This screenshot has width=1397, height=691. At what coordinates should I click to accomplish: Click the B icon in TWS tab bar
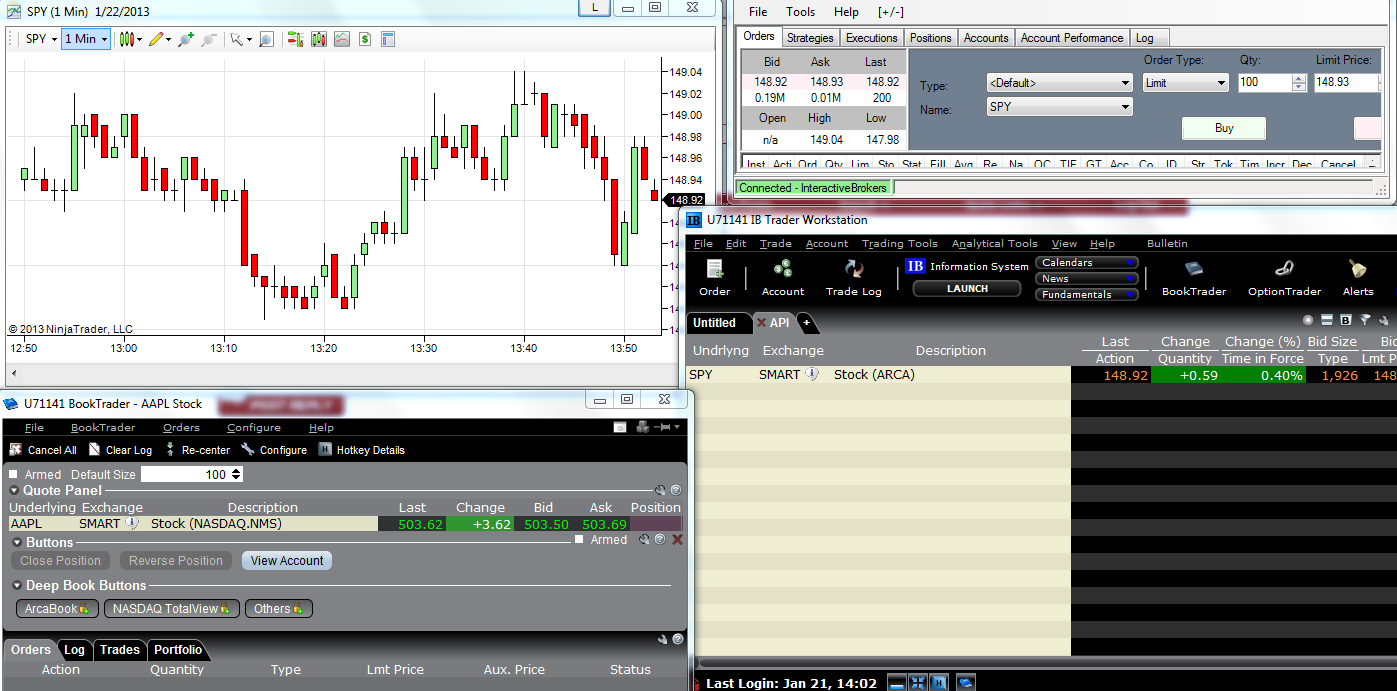point(1346,320)
